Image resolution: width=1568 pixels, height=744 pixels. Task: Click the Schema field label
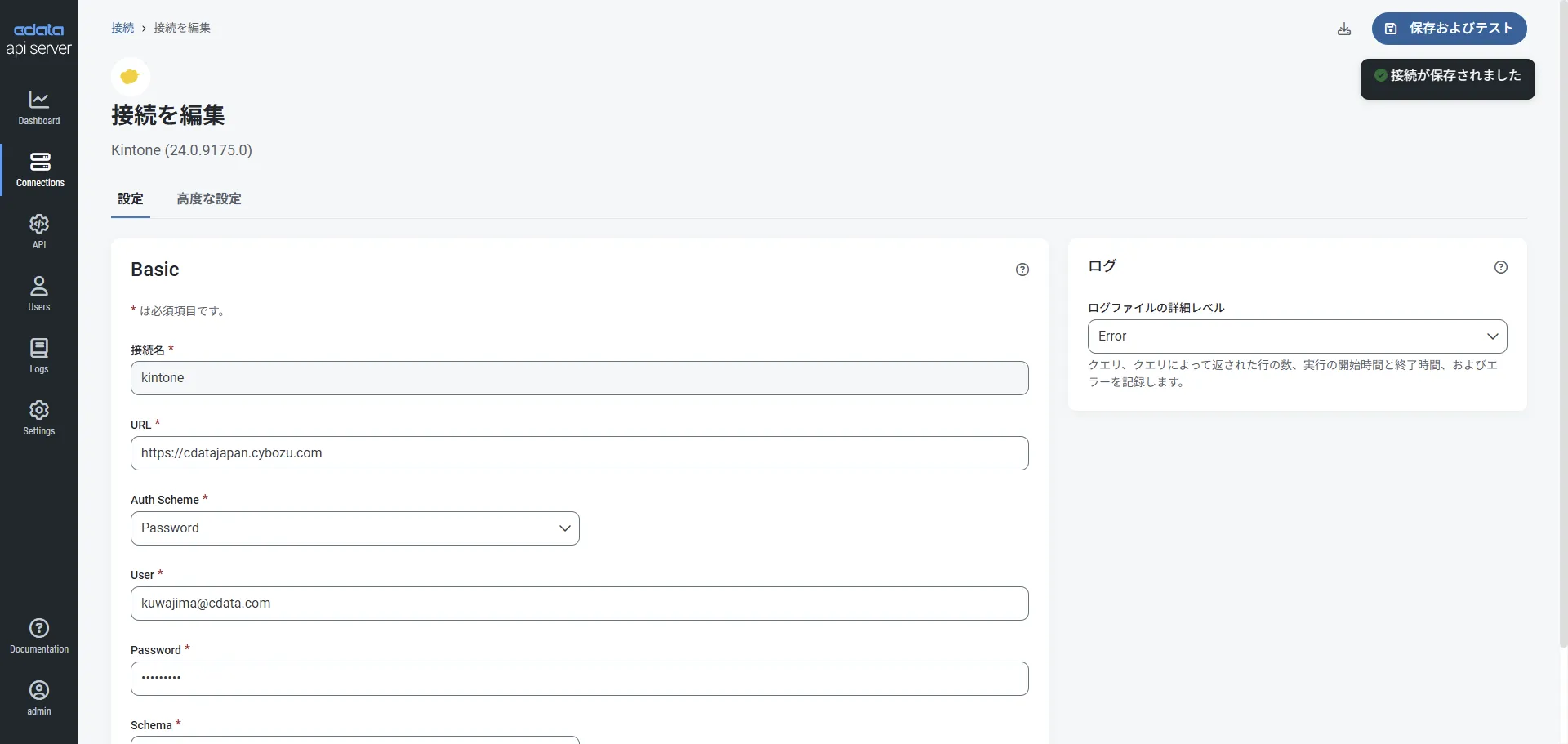151,725
